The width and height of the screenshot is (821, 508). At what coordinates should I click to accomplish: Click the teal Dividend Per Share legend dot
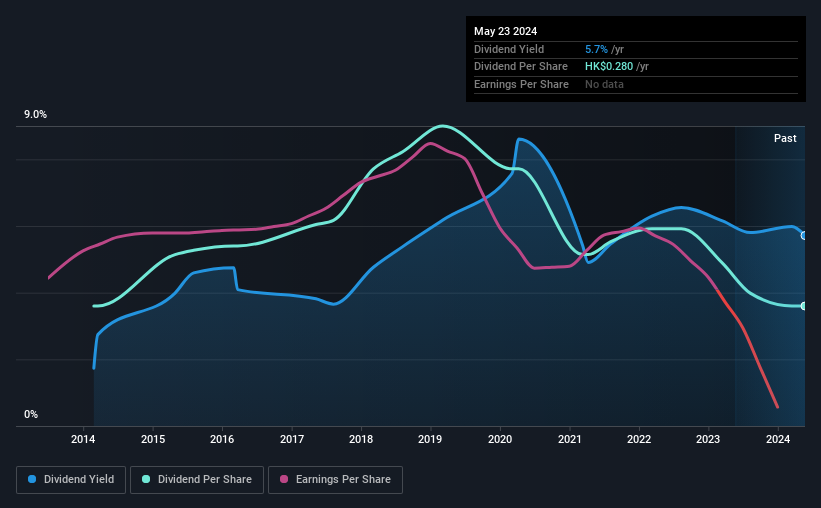coord(146,479)
